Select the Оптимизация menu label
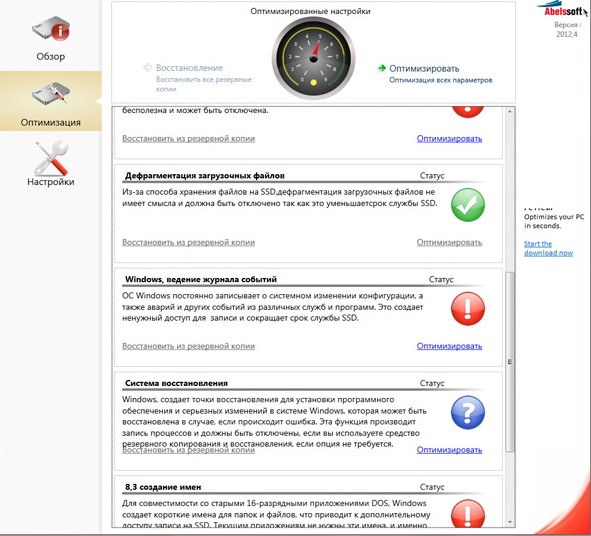The height and width of the screenshot is (536, 591). click(51, 122)
